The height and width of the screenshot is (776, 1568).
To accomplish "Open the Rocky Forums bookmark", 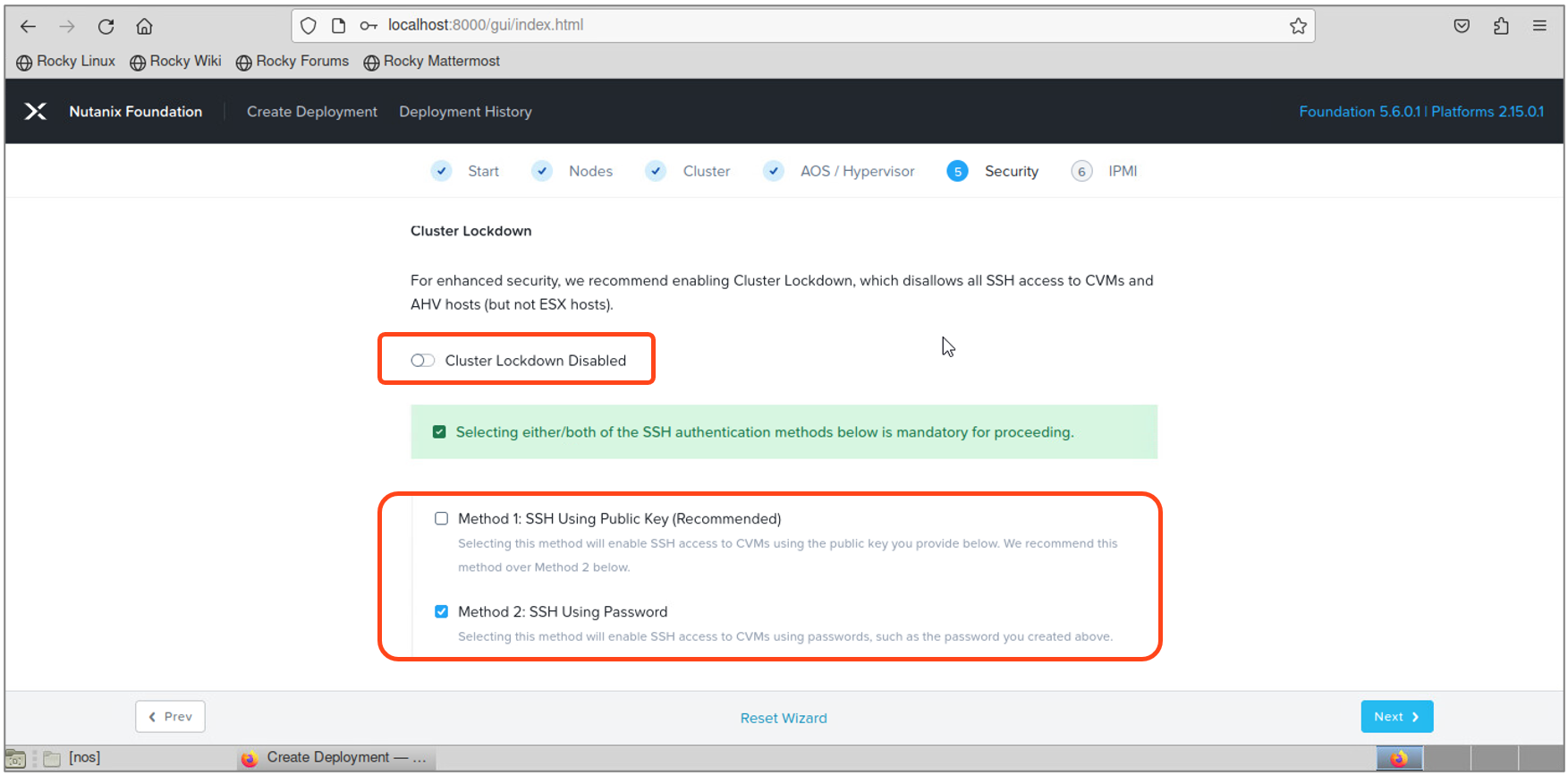I will (292, 62).
